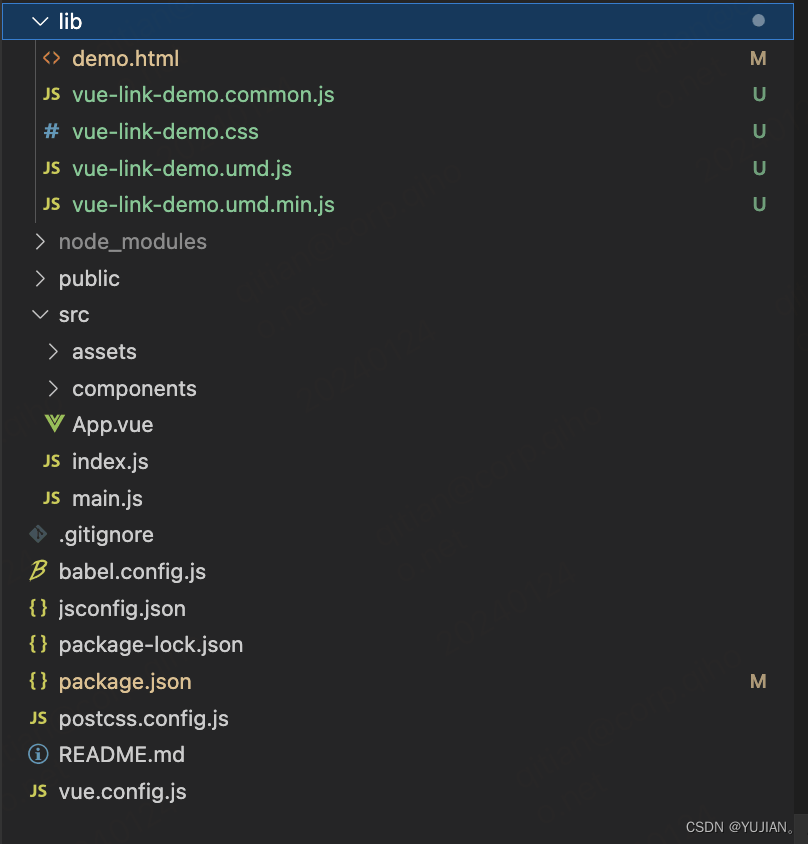Click the U badge on vue-link-demo.css

[x=759, y=131]
